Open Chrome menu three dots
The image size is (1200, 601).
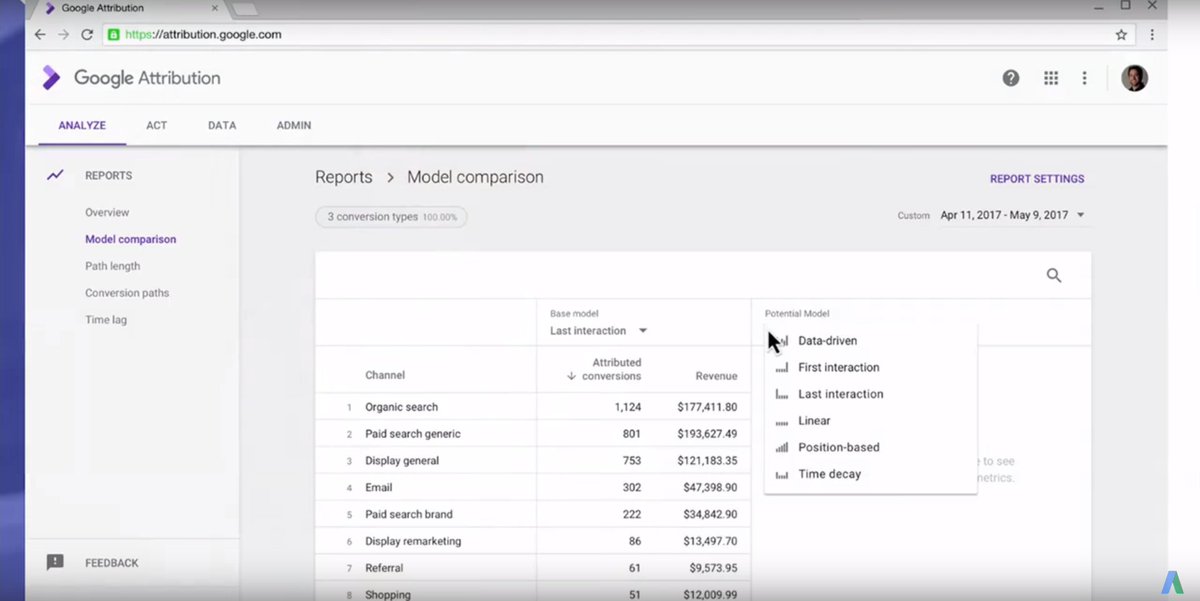point(1152,34)
